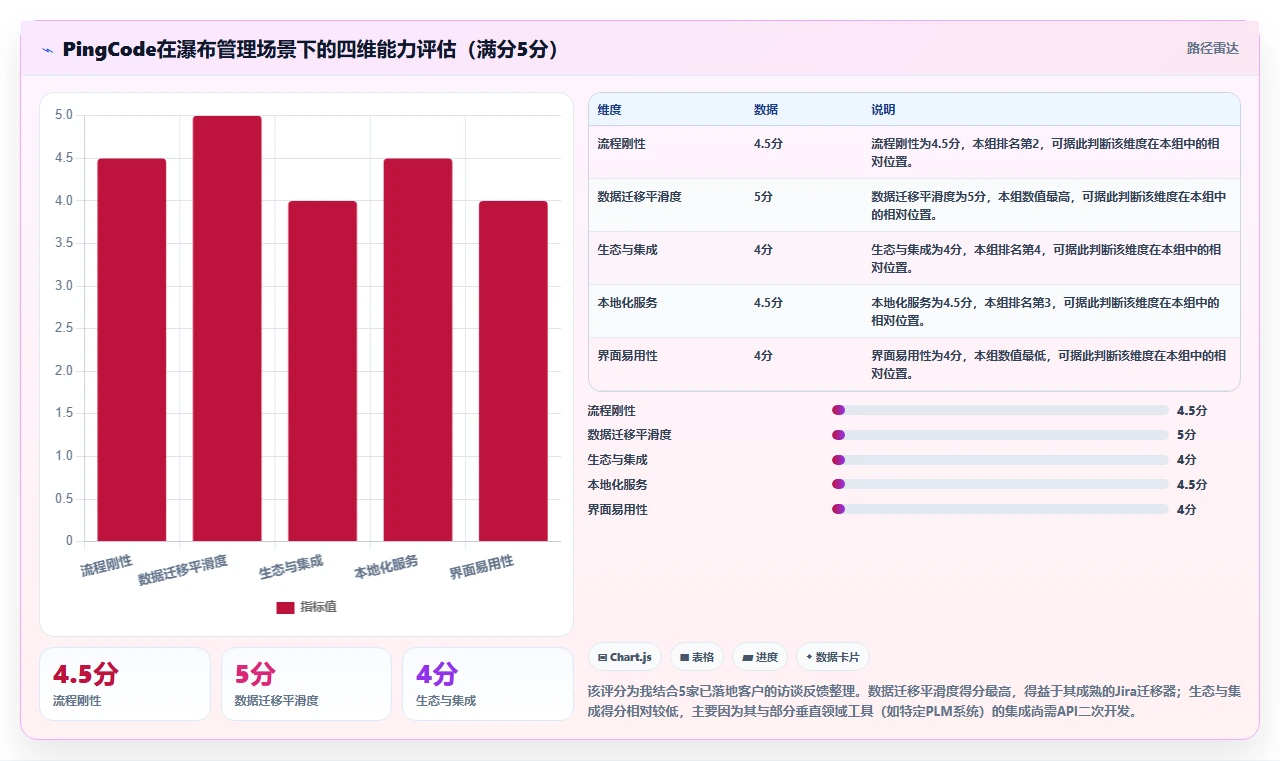The height and width of the screenshot is (761, 1280).
Task: Select the 数据卡片 tag chip
Action: 833,657
